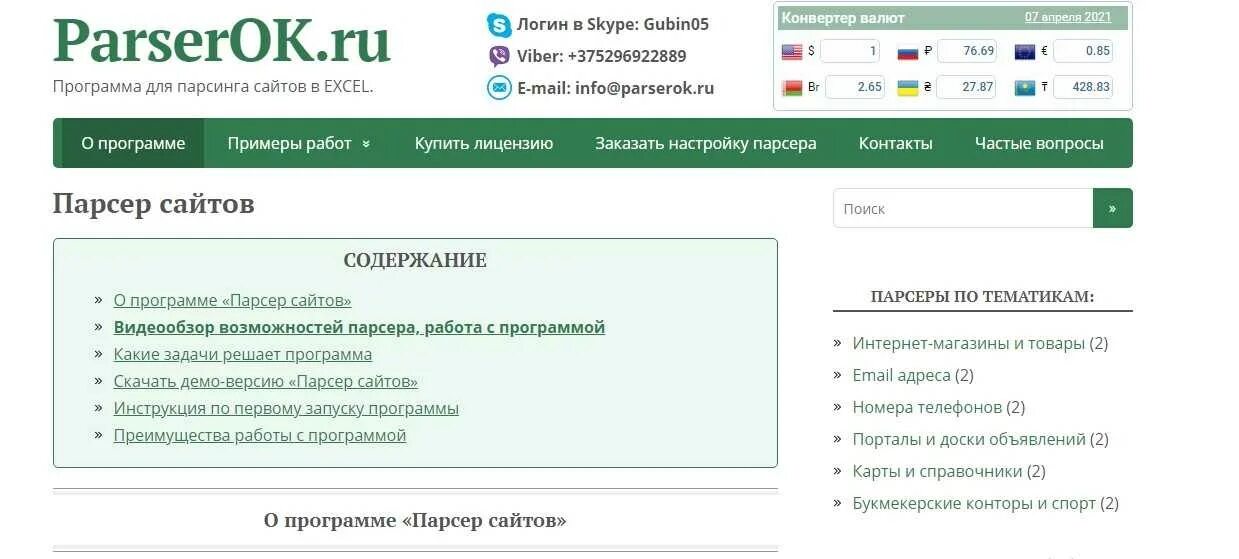Click section title О программе «Парсер сайтов»
The height and width of the screenshot is (559, 1239).
coord(415,521)
